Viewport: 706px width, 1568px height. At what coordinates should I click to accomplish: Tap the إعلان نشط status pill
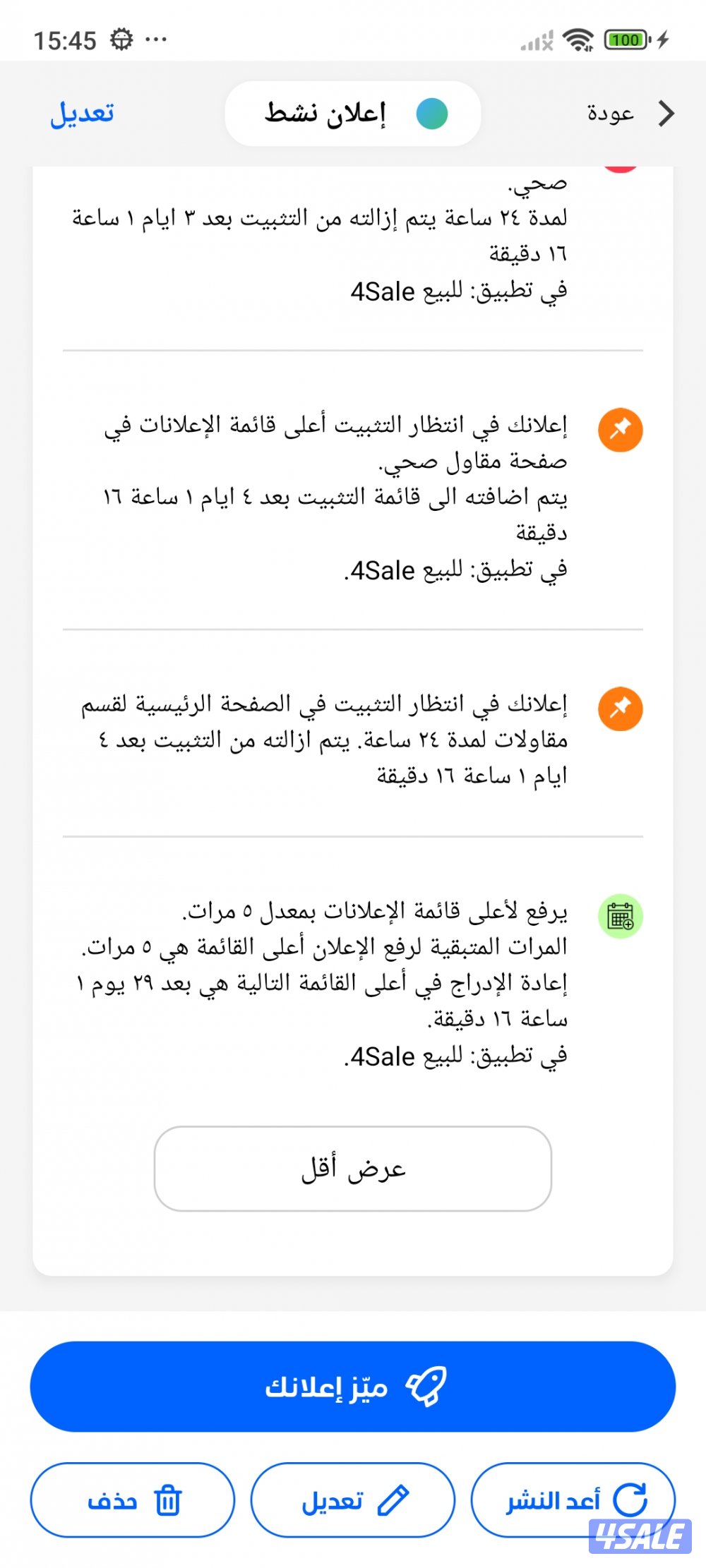(x=353, y=114)
